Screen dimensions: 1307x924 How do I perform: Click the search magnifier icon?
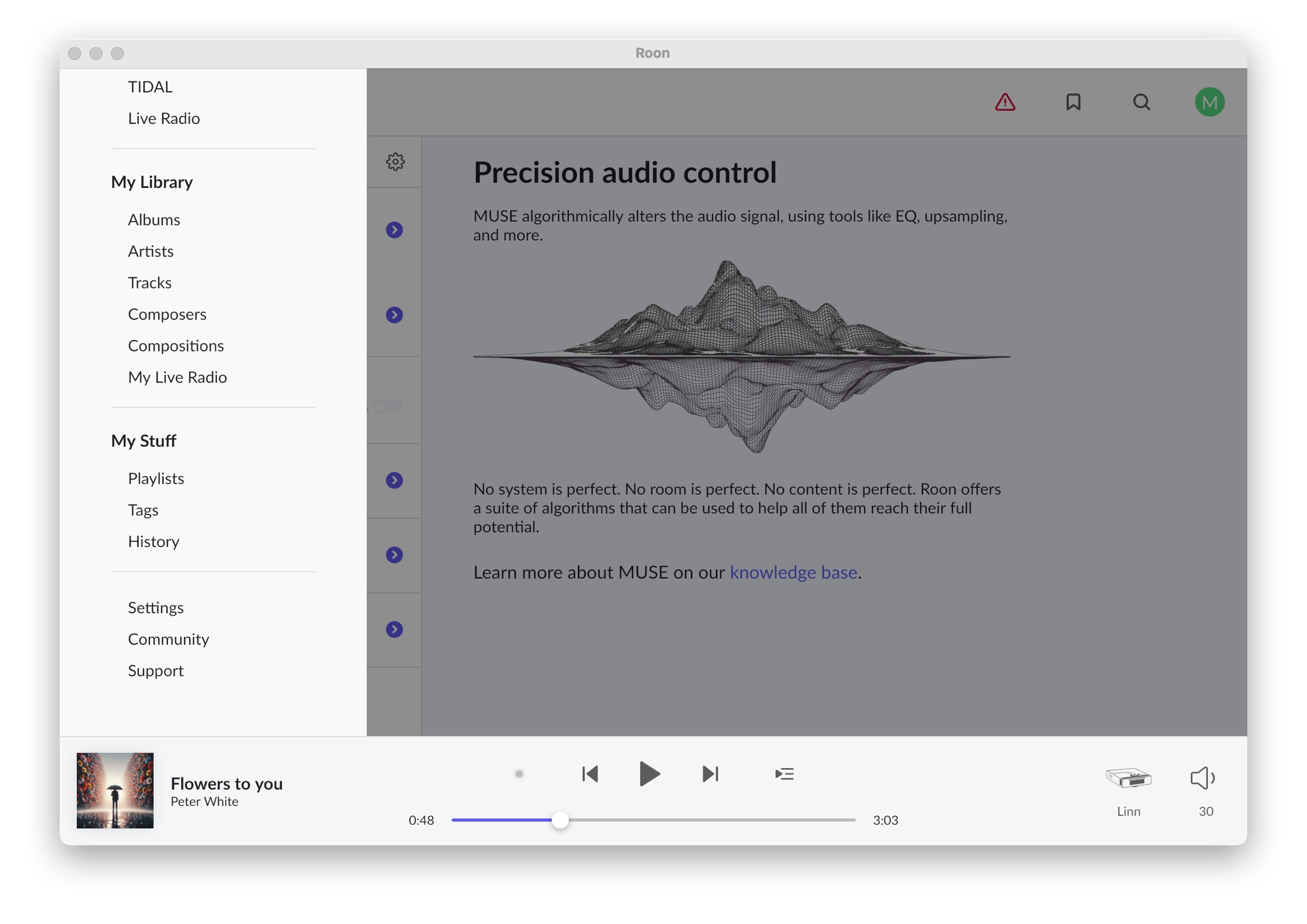click(1141, 102)
